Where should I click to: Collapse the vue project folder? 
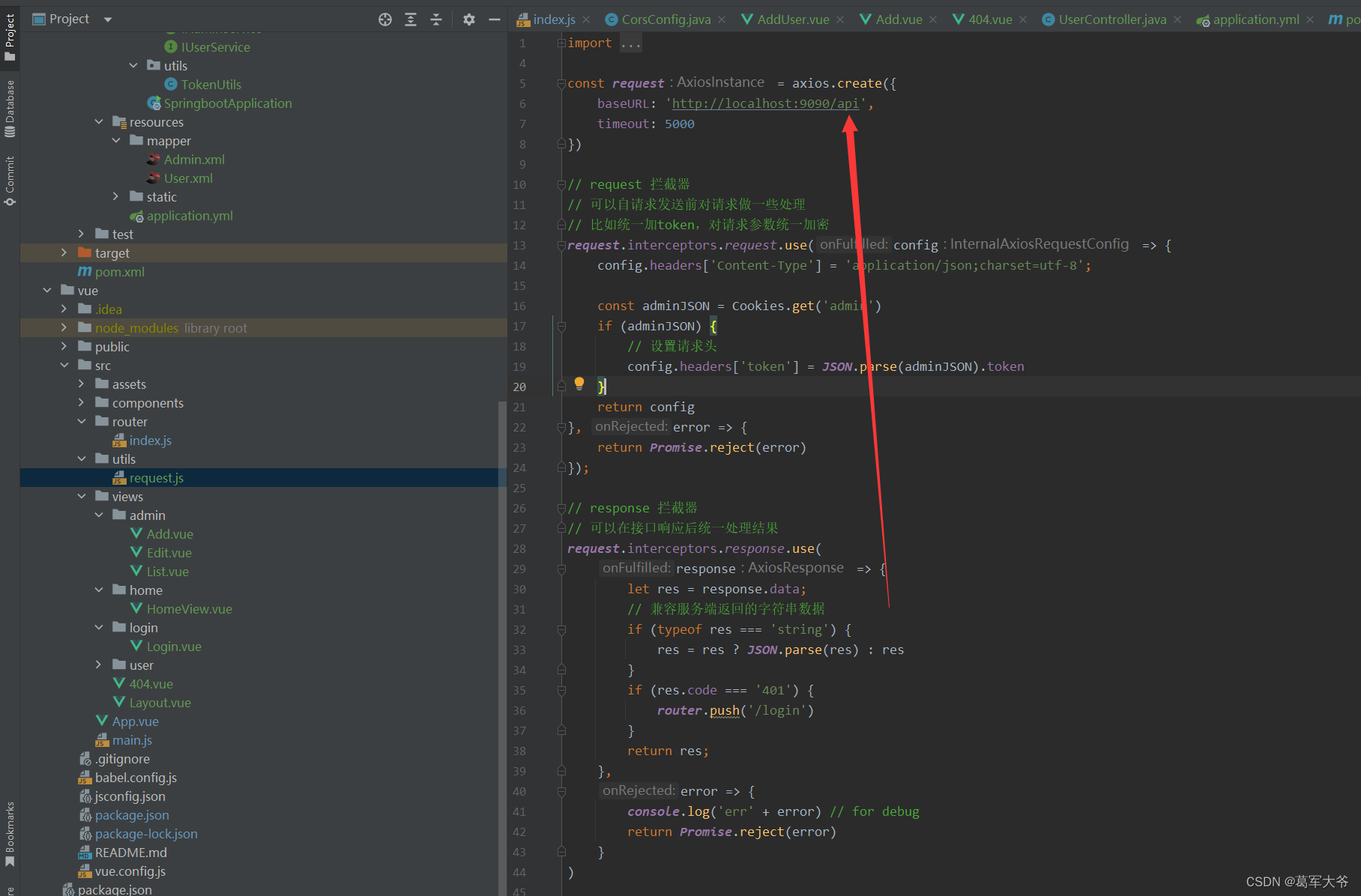point(47,290)
